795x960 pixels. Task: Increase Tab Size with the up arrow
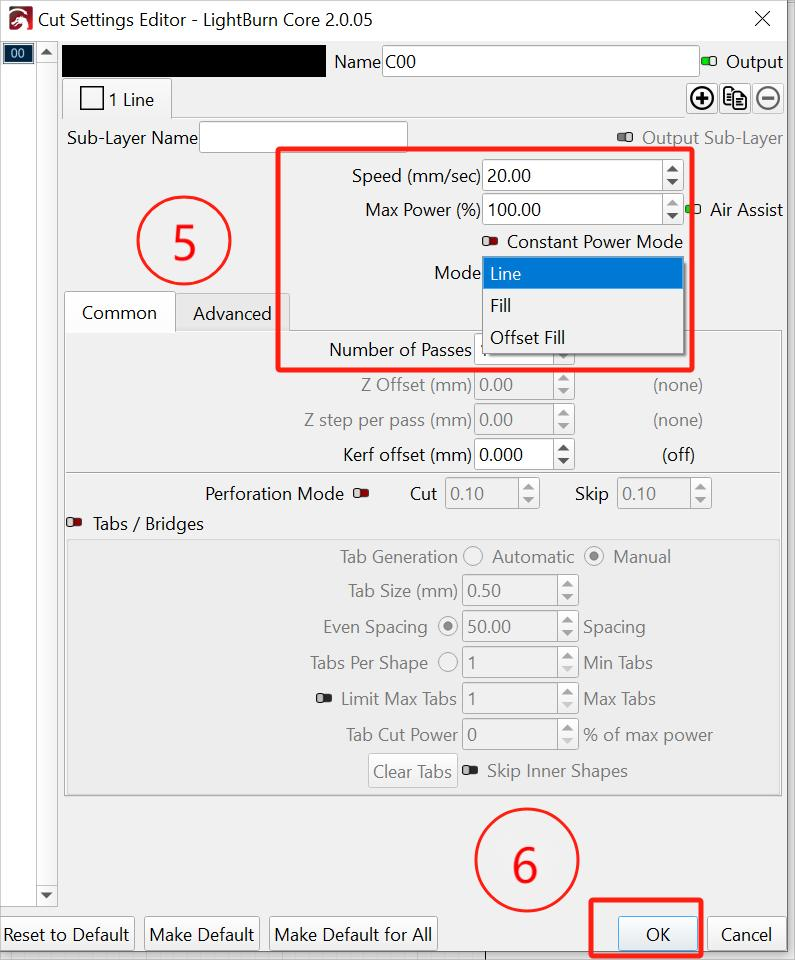[x=567, y=583]
